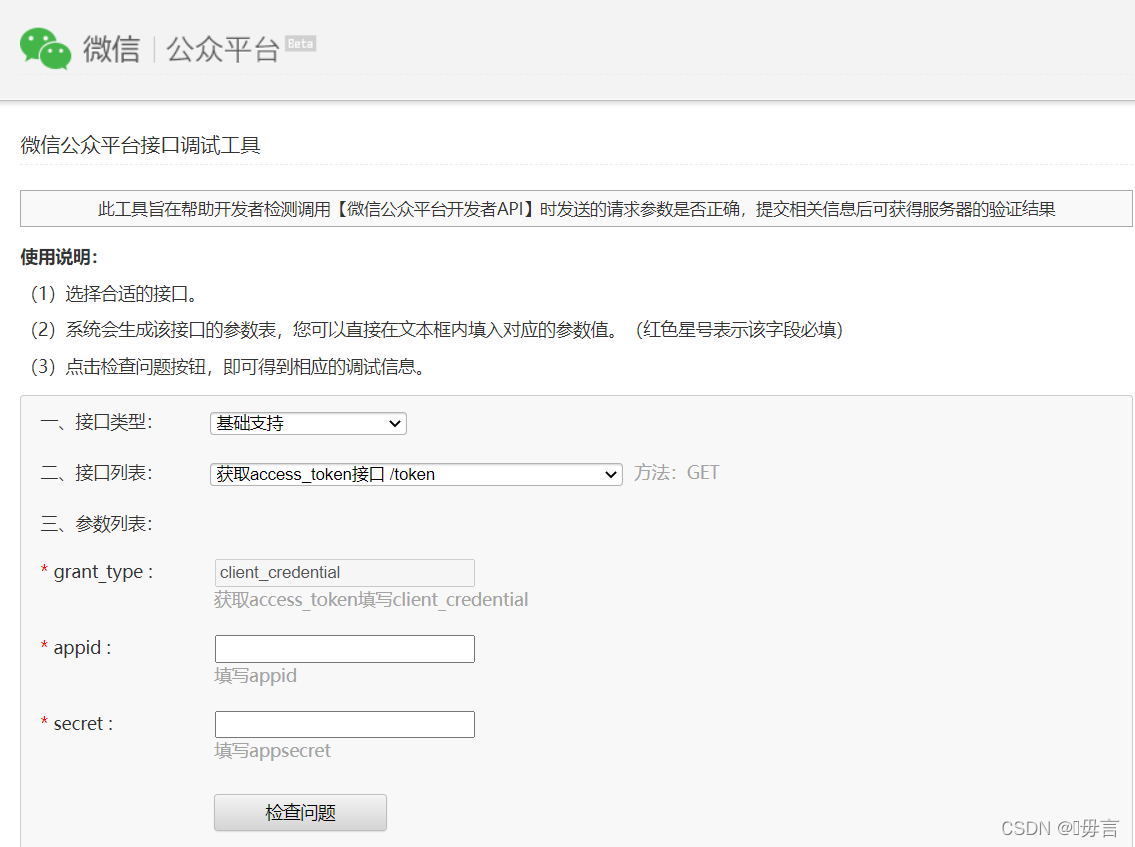The image size is (1135, 847).
Task: Click the 方法: GET label
Action: click(677, 473)
